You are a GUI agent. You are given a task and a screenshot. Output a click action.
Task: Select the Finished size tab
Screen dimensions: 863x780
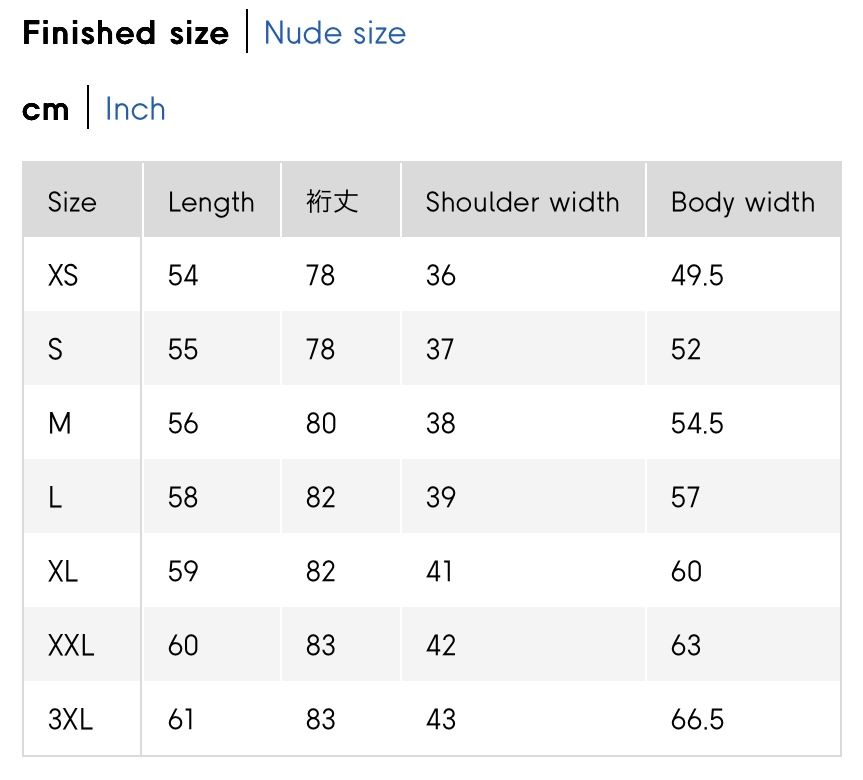[x=126, y=33]
